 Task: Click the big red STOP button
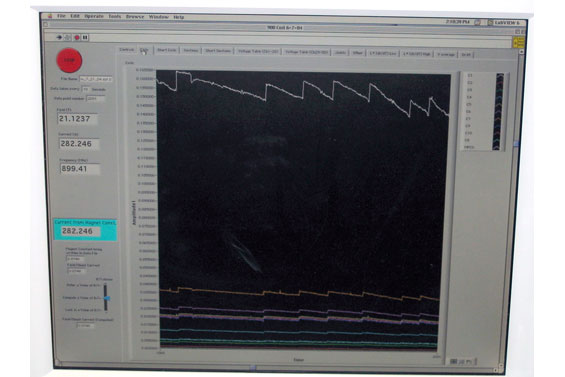point(69,60)
